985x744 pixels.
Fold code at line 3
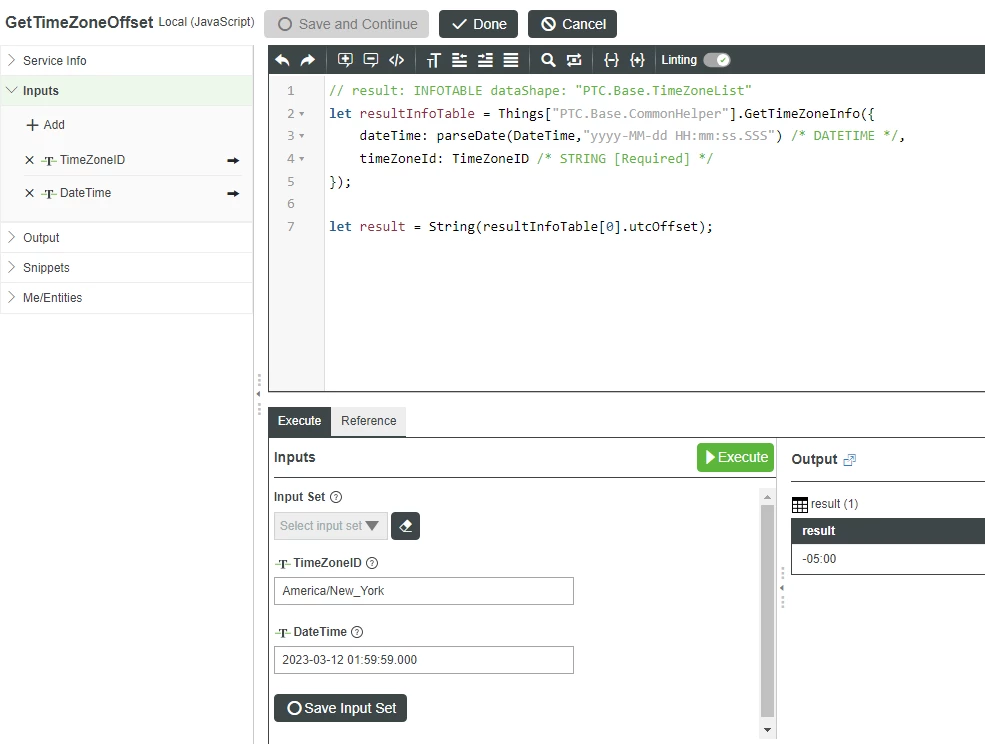[x=302, y=136]
